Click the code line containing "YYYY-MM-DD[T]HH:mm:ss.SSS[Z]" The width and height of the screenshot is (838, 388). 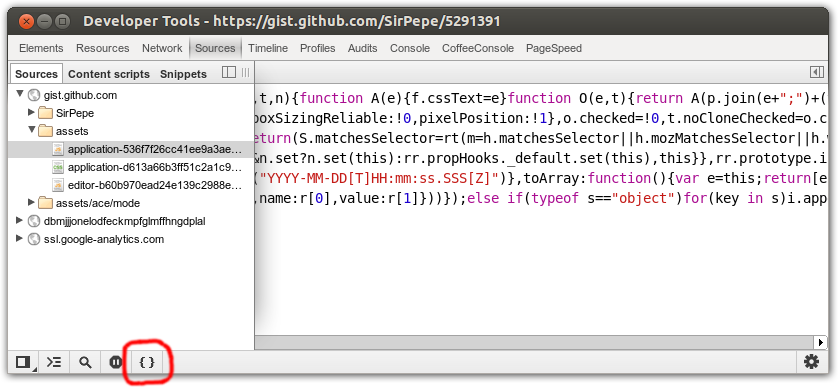[541, 178]
